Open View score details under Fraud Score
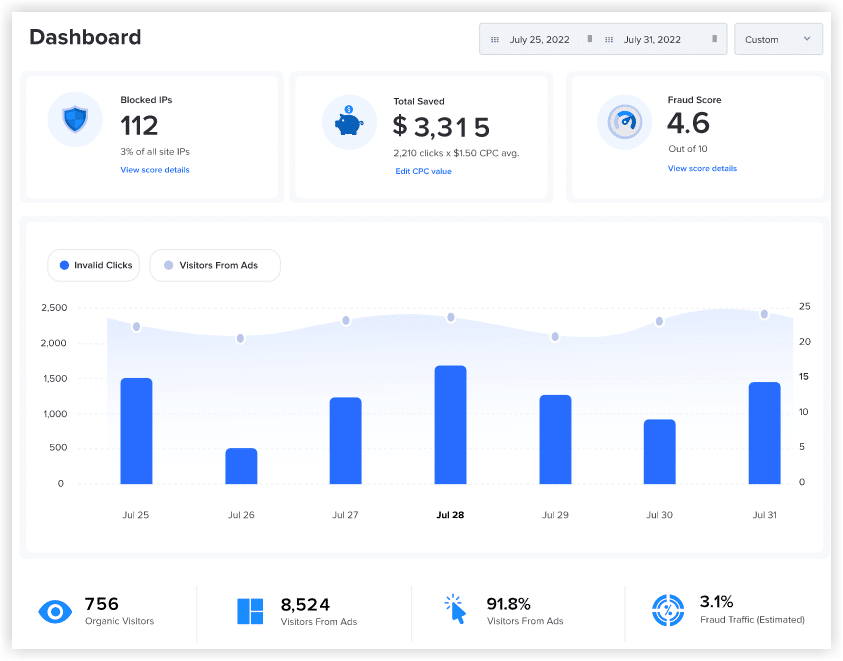The height and width of the screenshot is (661, 843). [702, 169]
